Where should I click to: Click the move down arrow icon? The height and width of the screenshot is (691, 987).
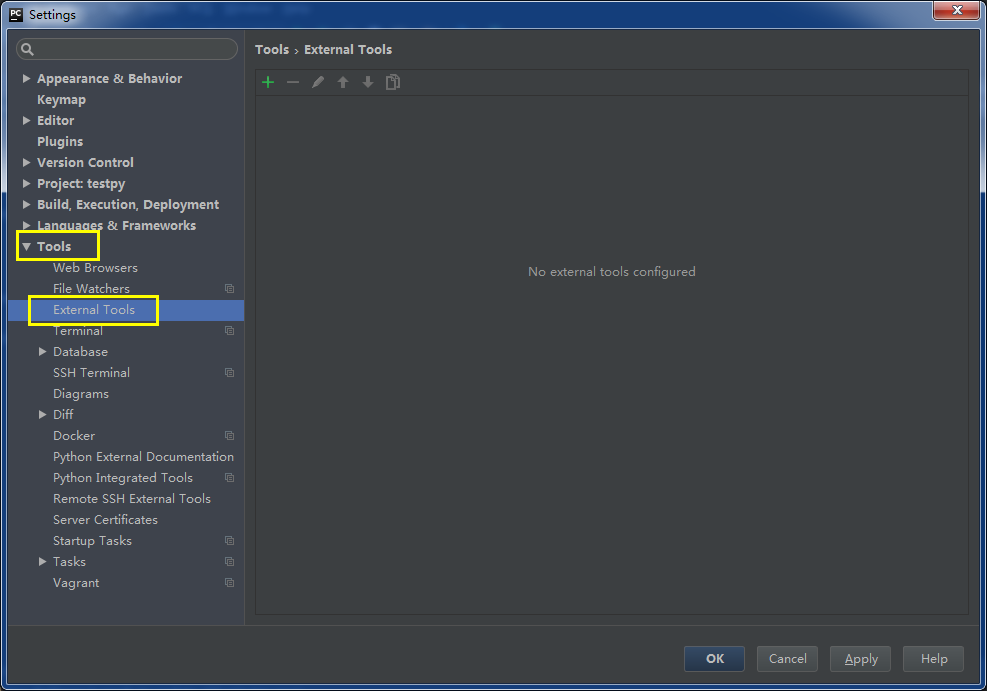click(x=368, y=82)
